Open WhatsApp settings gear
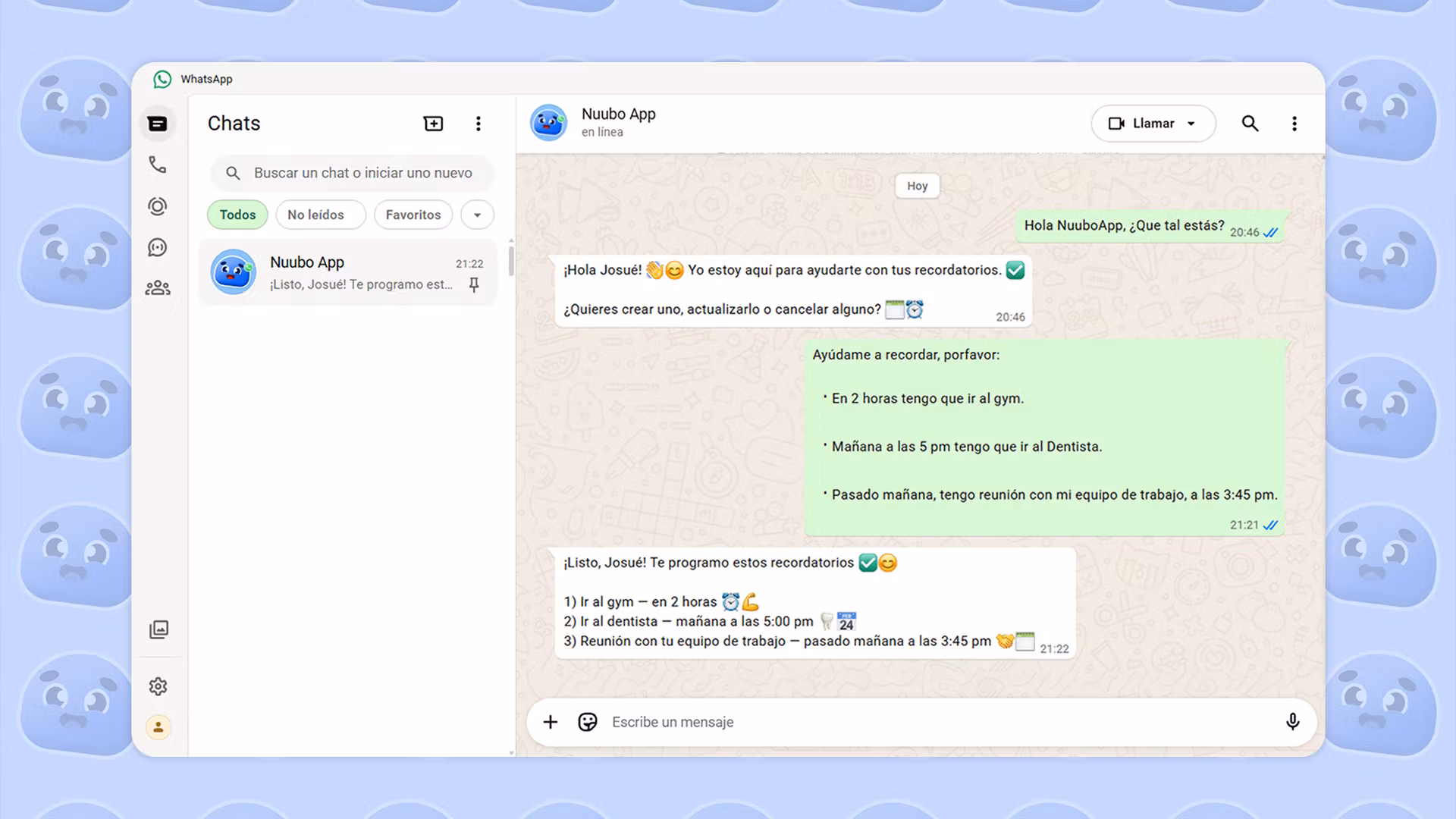Viewport: 1456px width, 819px height. (158, 686)
